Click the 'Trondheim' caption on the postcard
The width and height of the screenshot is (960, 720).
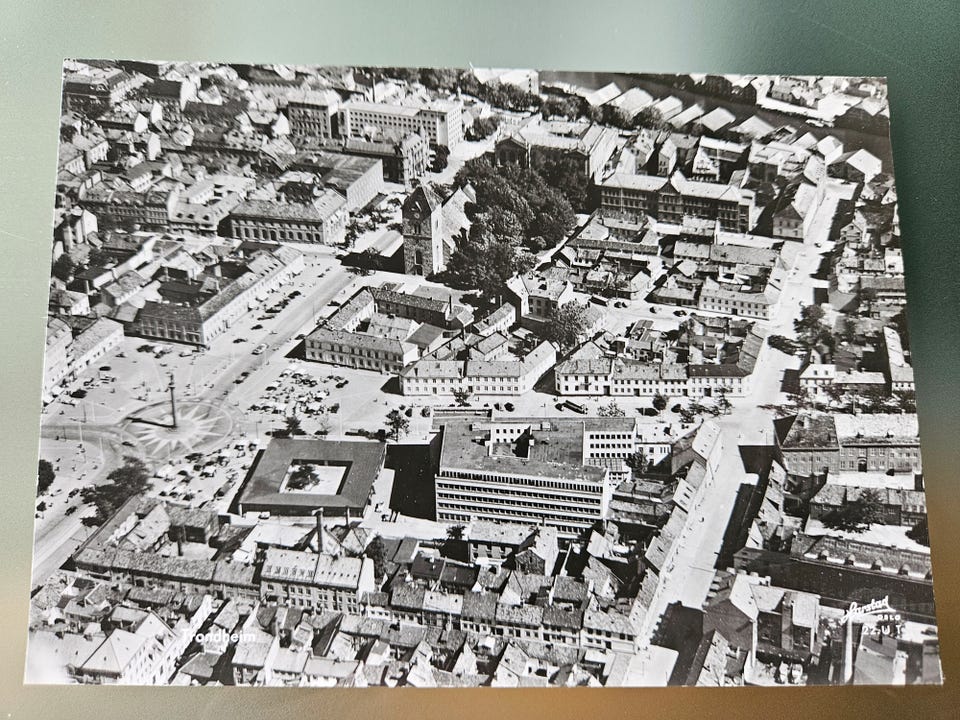[x=219, y=636]
